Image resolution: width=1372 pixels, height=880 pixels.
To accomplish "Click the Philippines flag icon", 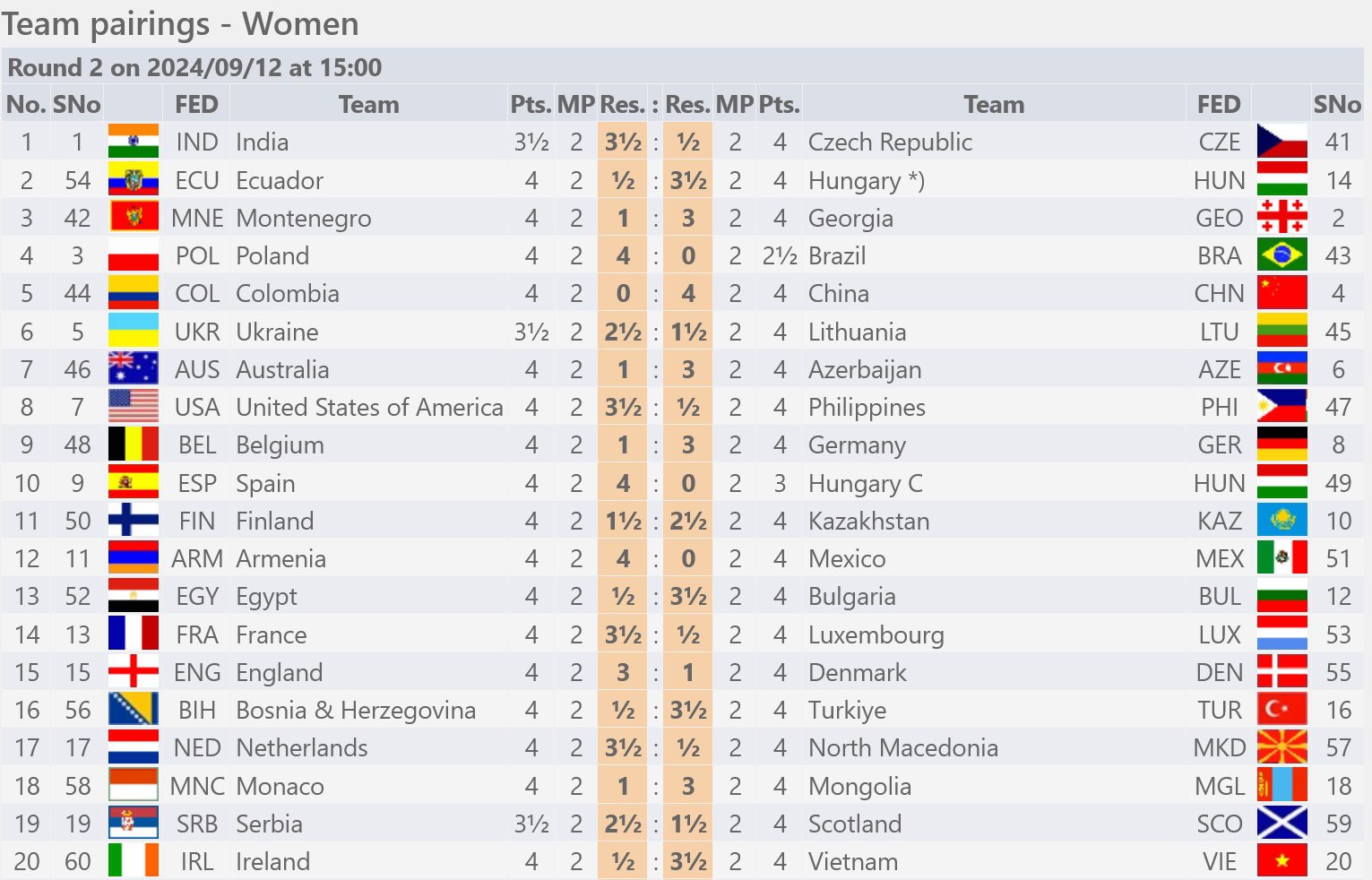I will (1281, 407).
